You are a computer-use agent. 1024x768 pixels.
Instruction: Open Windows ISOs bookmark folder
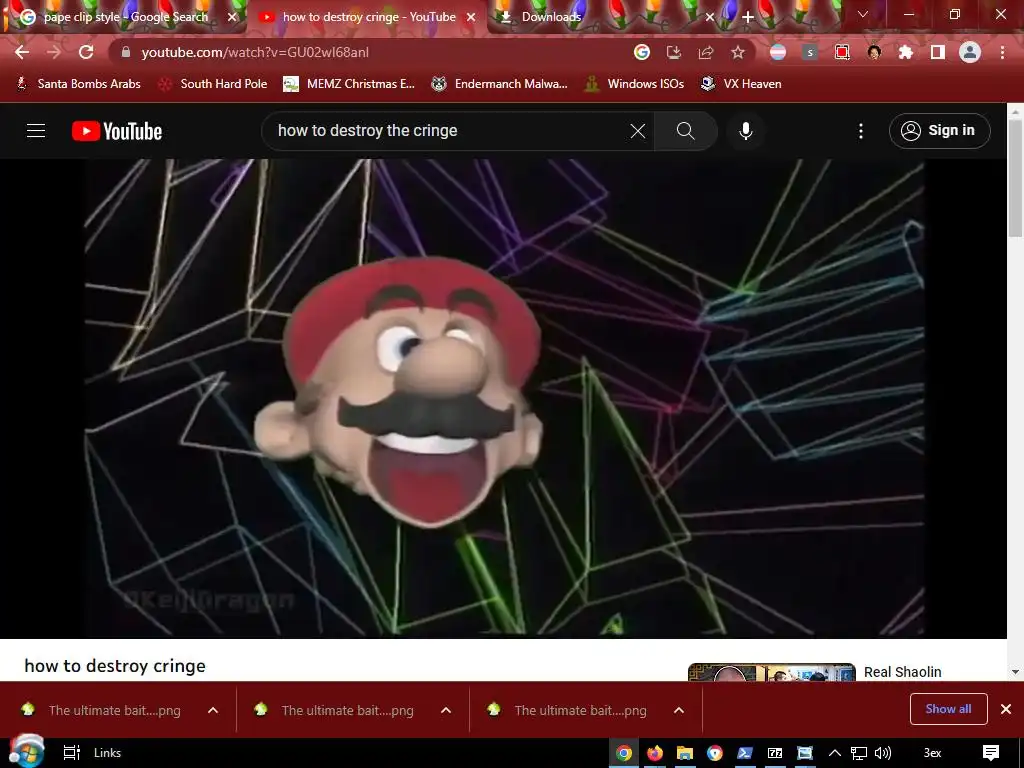pyautogui.click(x=634, y=84)
